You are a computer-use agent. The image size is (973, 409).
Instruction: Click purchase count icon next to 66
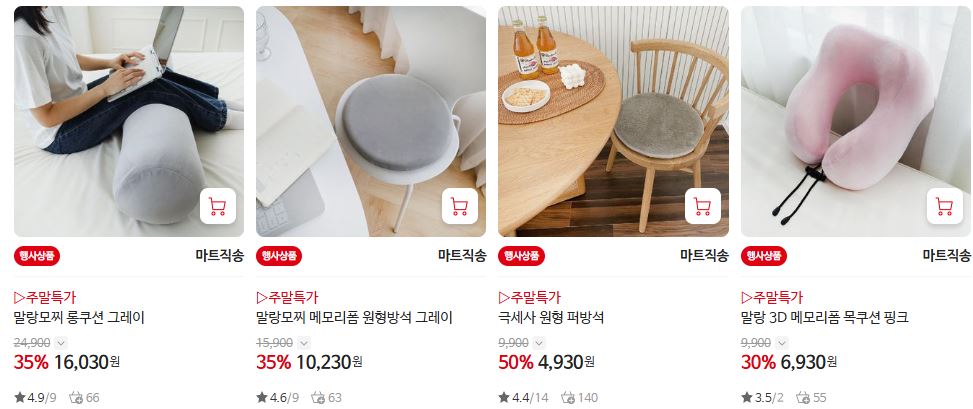[76, 397]
